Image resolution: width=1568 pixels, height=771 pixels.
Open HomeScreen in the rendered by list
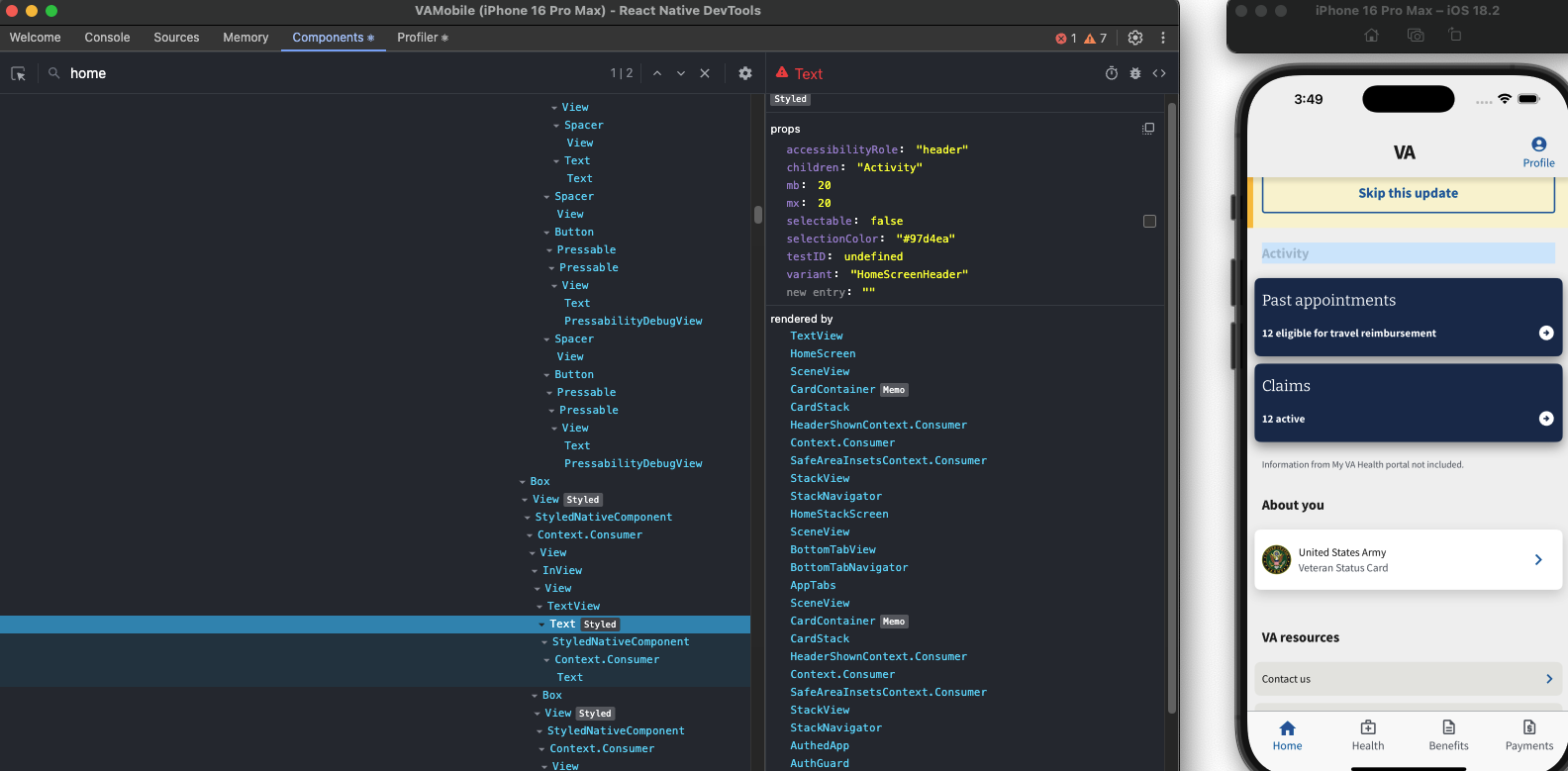click(823, 354)
